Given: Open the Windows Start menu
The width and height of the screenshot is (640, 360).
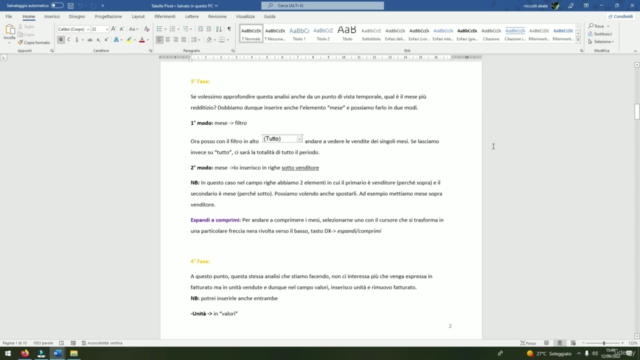Looking at the screenshot, I should coord(8,353).
